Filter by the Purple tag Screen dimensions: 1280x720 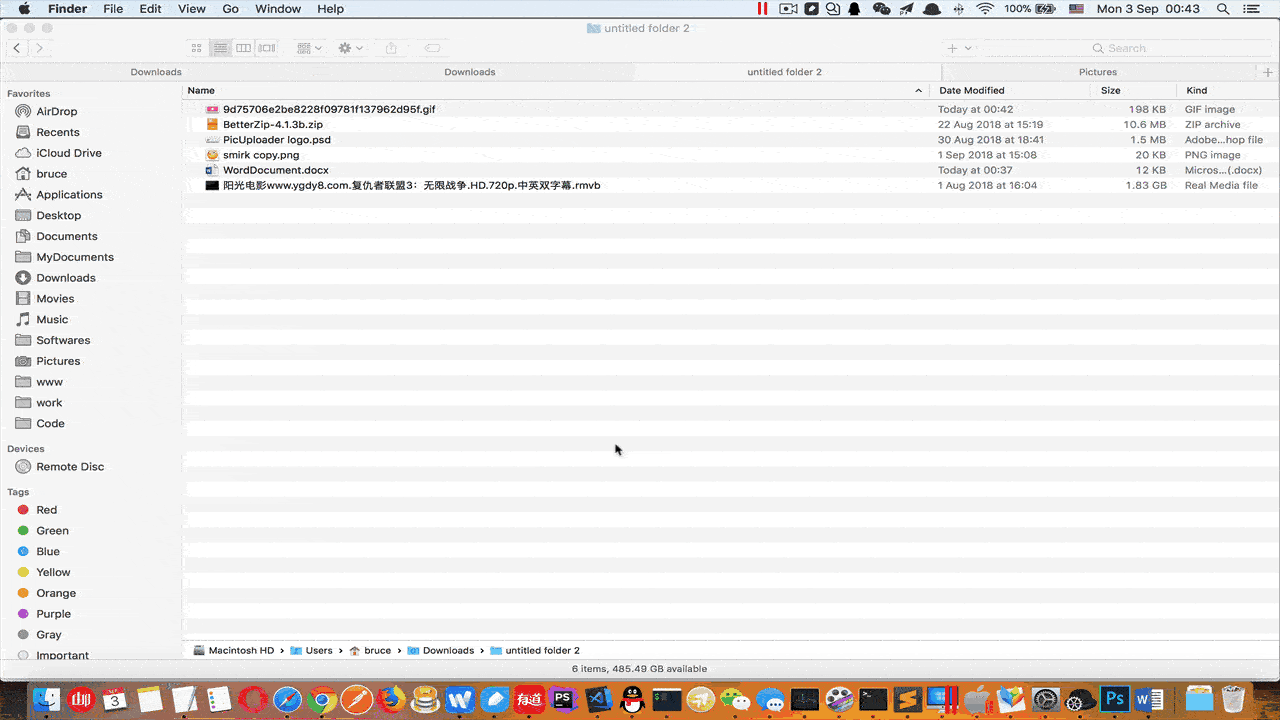[x=53, y=614]
